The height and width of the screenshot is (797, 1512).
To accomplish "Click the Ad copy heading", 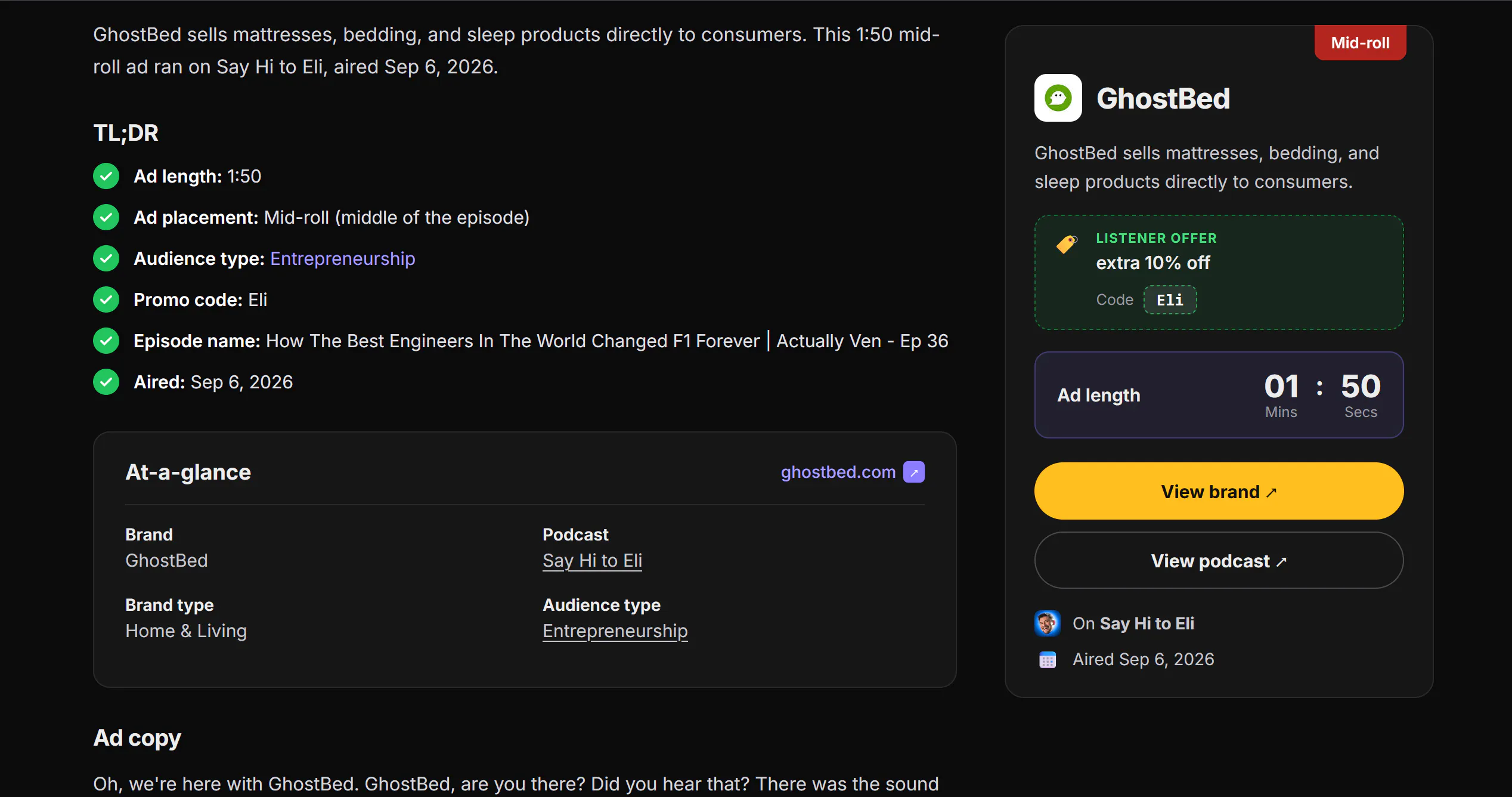I will tap(137, 739).
